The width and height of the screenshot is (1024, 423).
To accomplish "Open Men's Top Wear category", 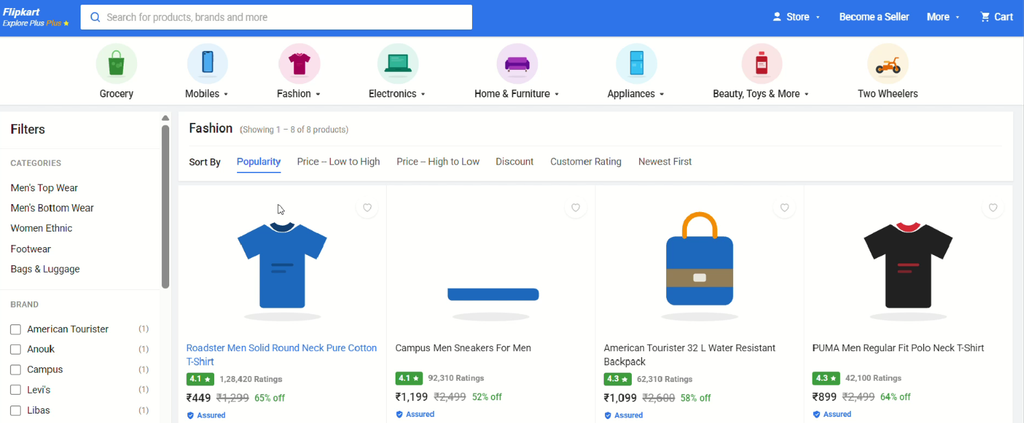I will click(x=44, y=188).
